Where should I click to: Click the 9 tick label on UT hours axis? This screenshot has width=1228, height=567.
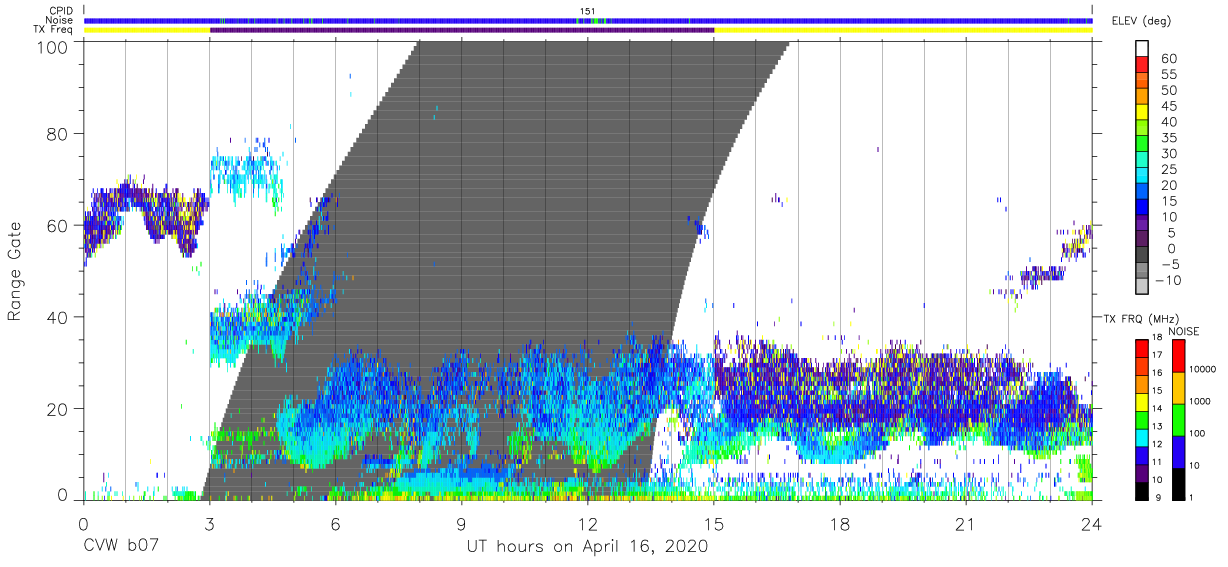click(x=462, y=524)
